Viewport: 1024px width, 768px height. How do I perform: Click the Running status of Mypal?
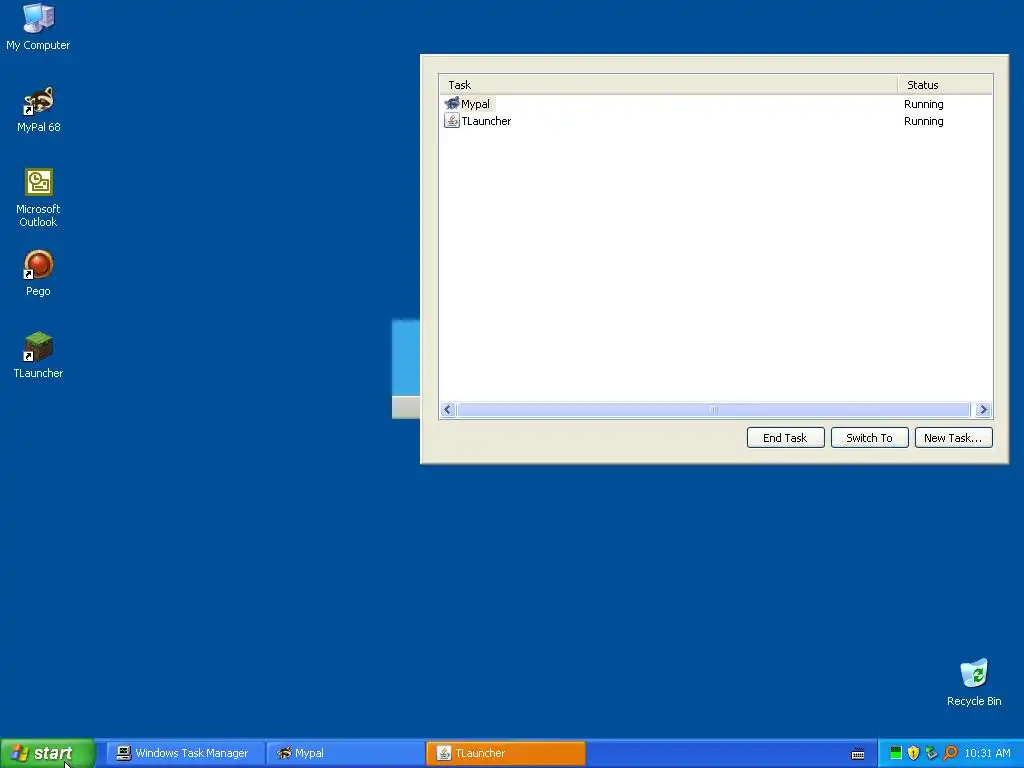coord(923,104)
